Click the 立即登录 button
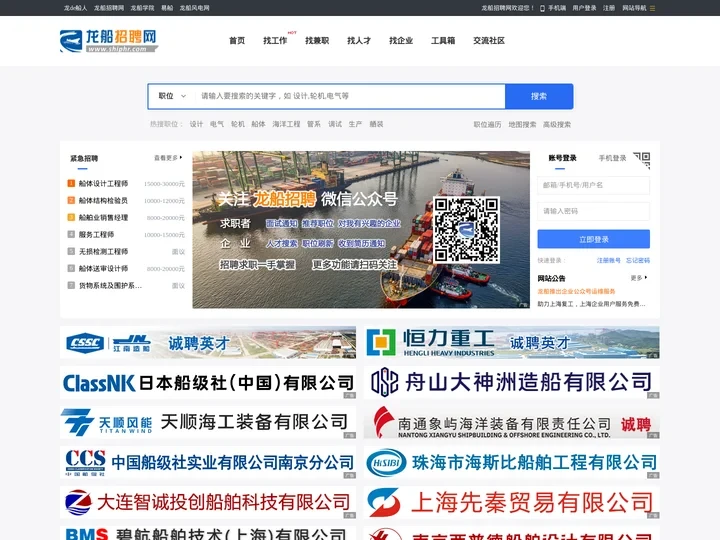The image size is (720, 540). (593, 239)
